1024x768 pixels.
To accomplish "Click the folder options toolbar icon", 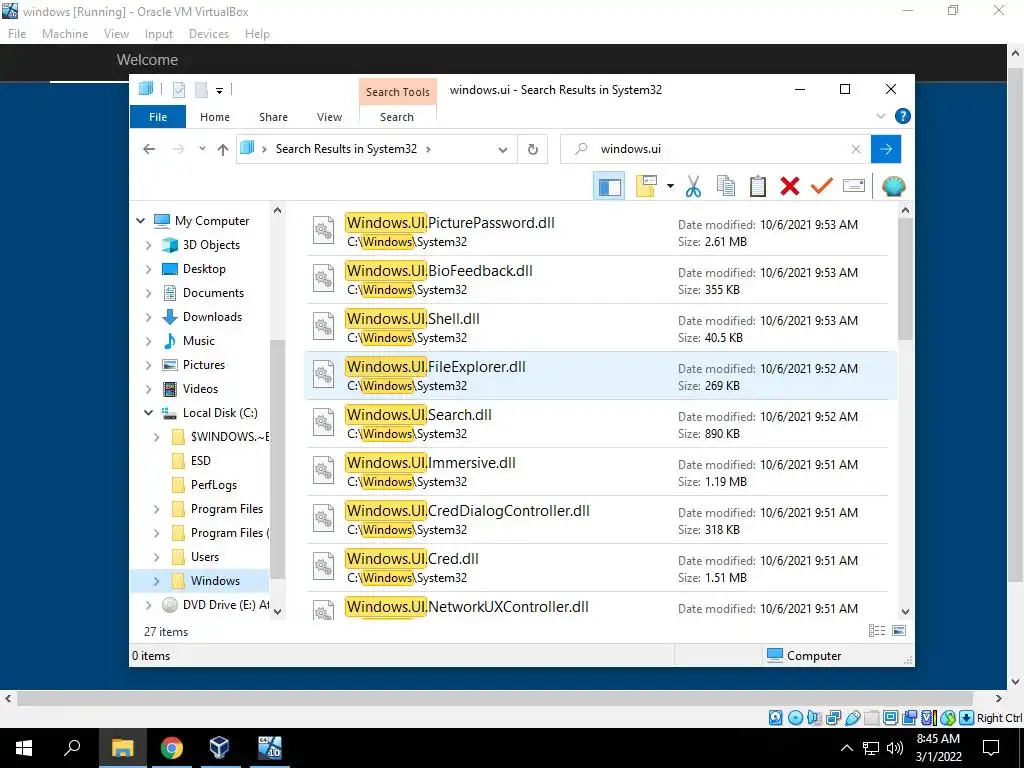I will pyautogui.click(x=647, y=187).
